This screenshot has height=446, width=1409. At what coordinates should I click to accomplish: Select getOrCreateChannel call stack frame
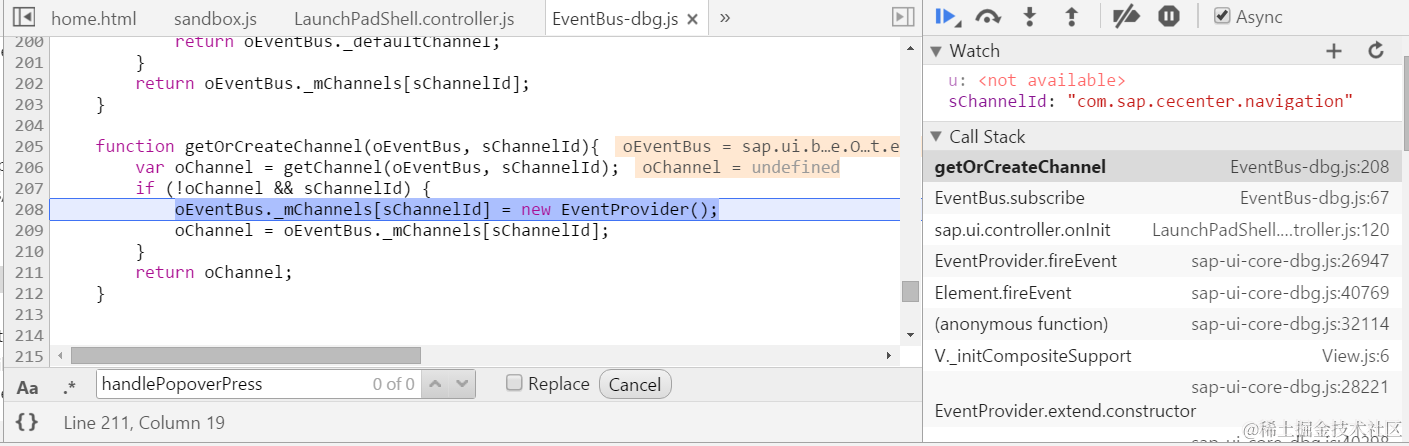pyautogui.click(x=1162, y=167)
